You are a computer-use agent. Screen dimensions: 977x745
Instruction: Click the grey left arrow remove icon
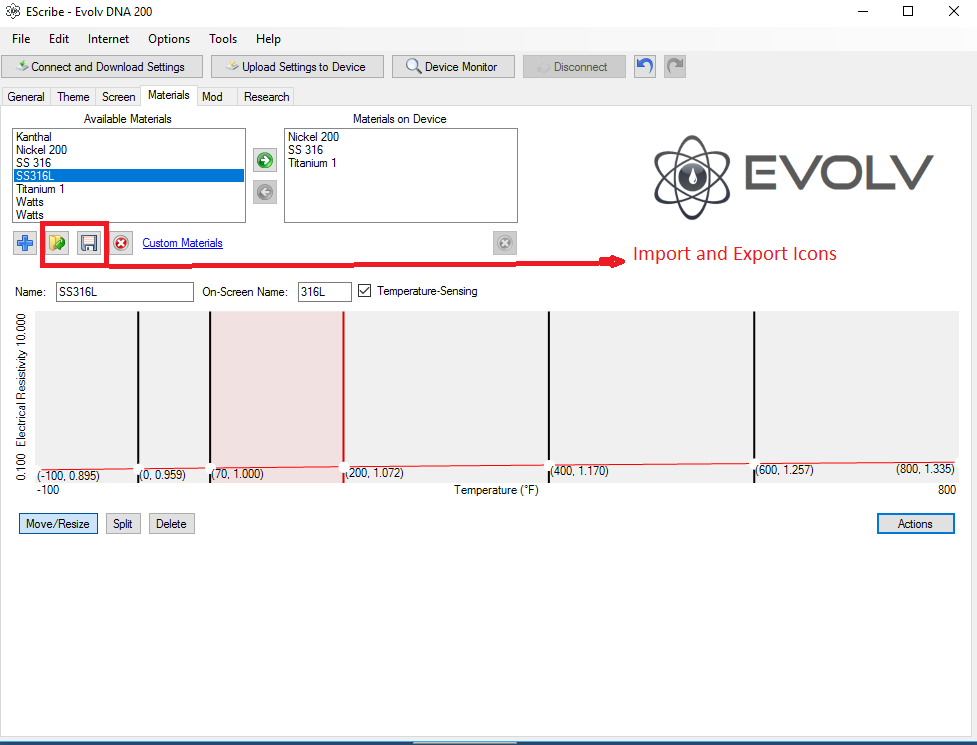[265, 192]
